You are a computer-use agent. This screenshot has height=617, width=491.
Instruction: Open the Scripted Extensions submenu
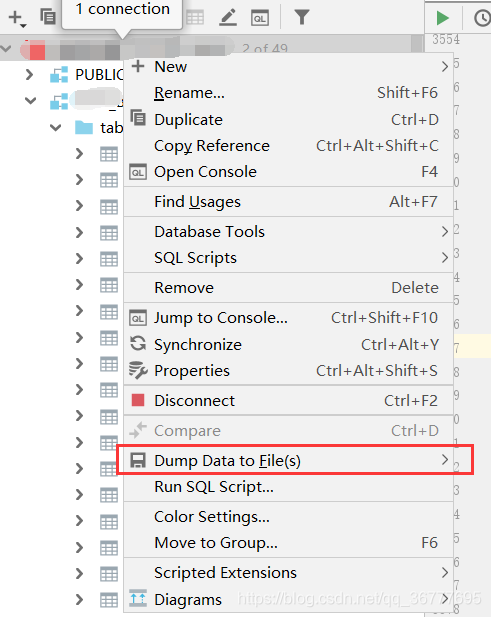[289, 573]
